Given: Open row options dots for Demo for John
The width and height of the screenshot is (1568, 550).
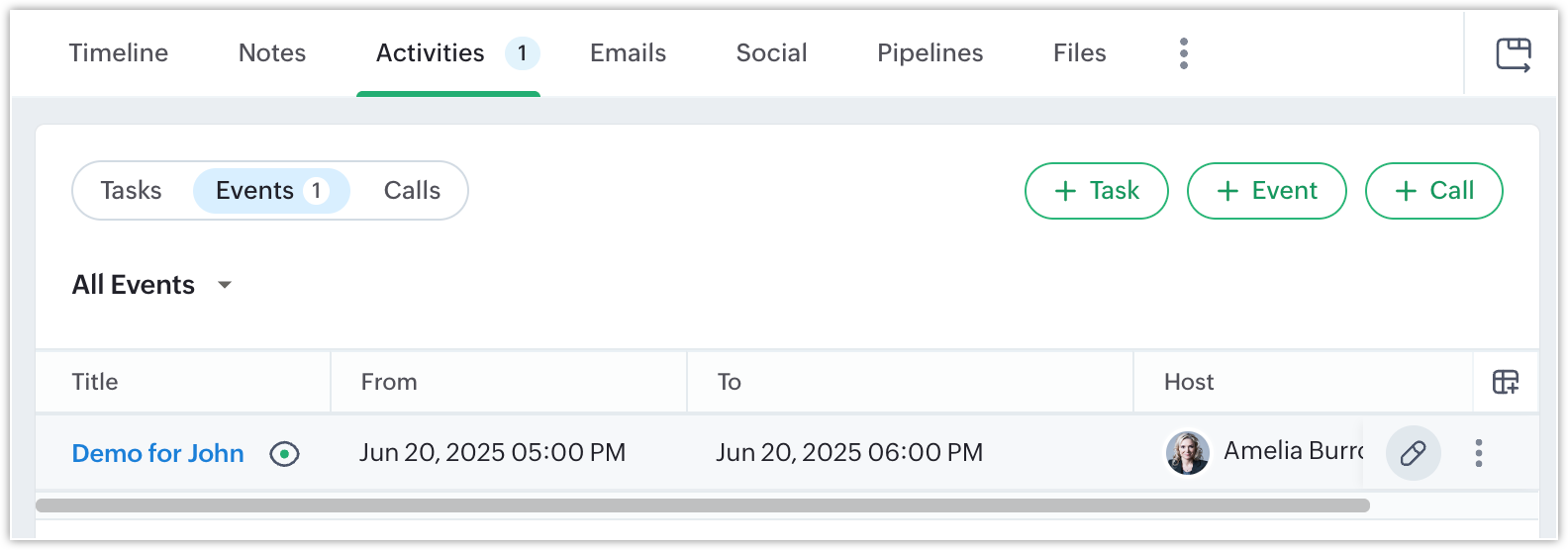Looking at the screenshot, I should [x=1479, y=453].
